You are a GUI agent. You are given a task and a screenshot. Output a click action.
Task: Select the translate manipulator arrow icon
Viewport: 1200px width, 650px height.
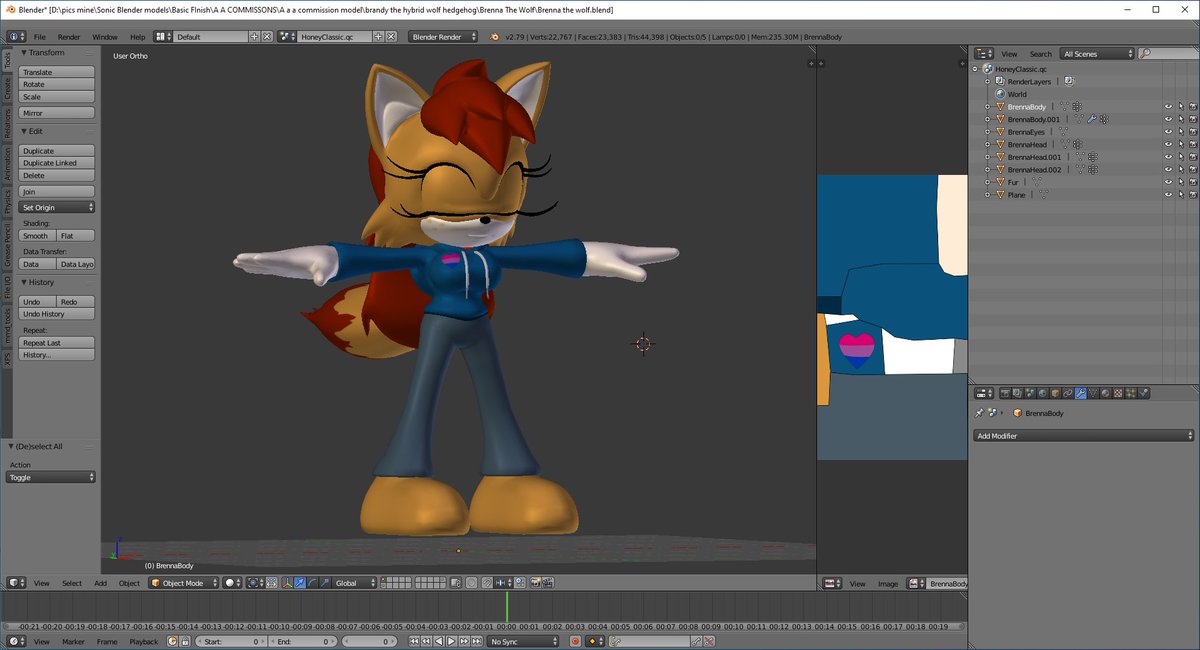coord(300,583)
